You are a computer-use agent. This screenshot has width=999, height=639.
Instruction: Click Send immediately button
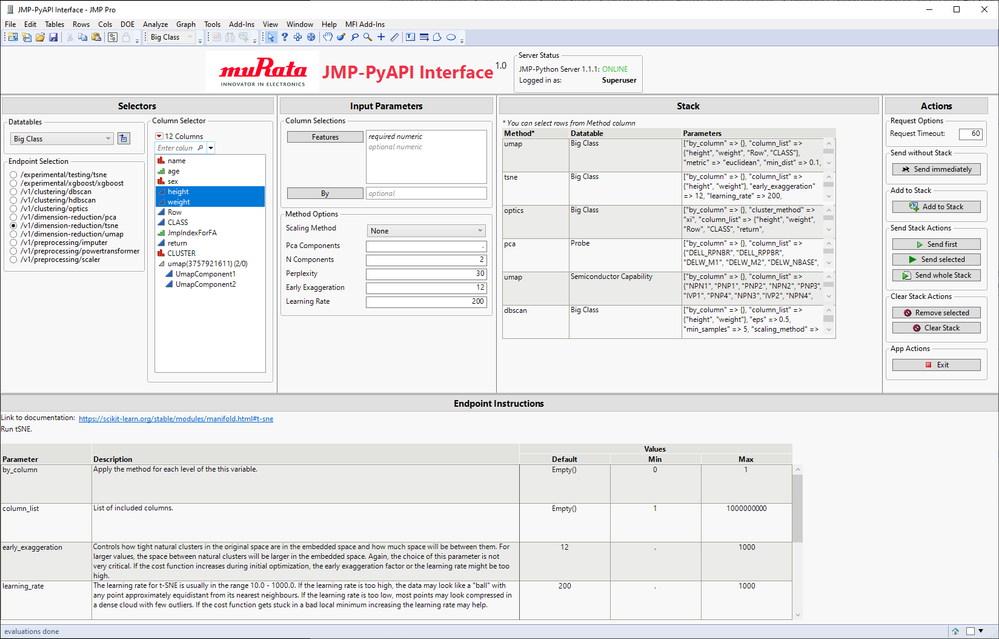pos(936,169)
